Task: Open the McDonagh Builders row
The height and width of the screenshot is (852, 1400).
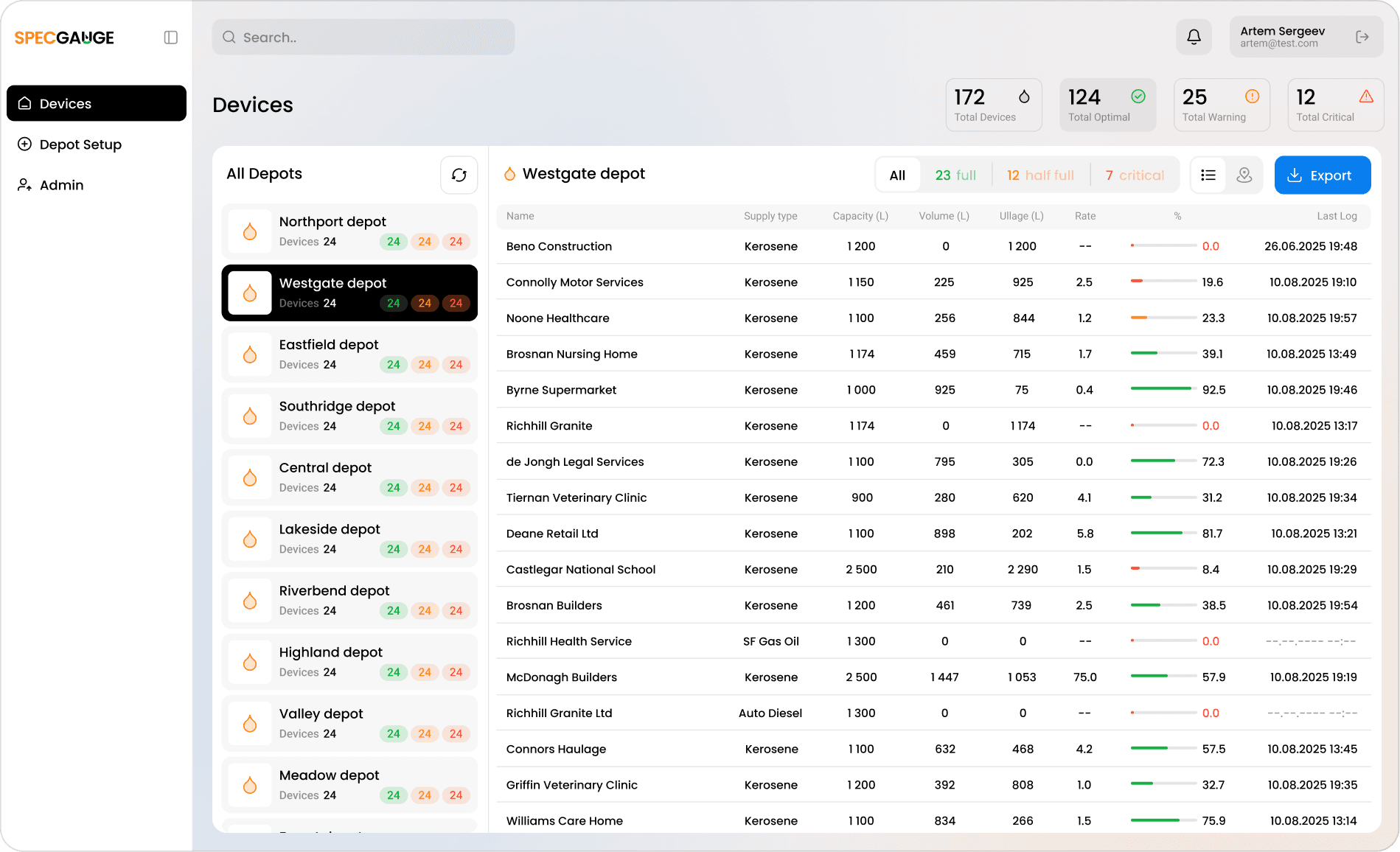Action: [561, 677]
